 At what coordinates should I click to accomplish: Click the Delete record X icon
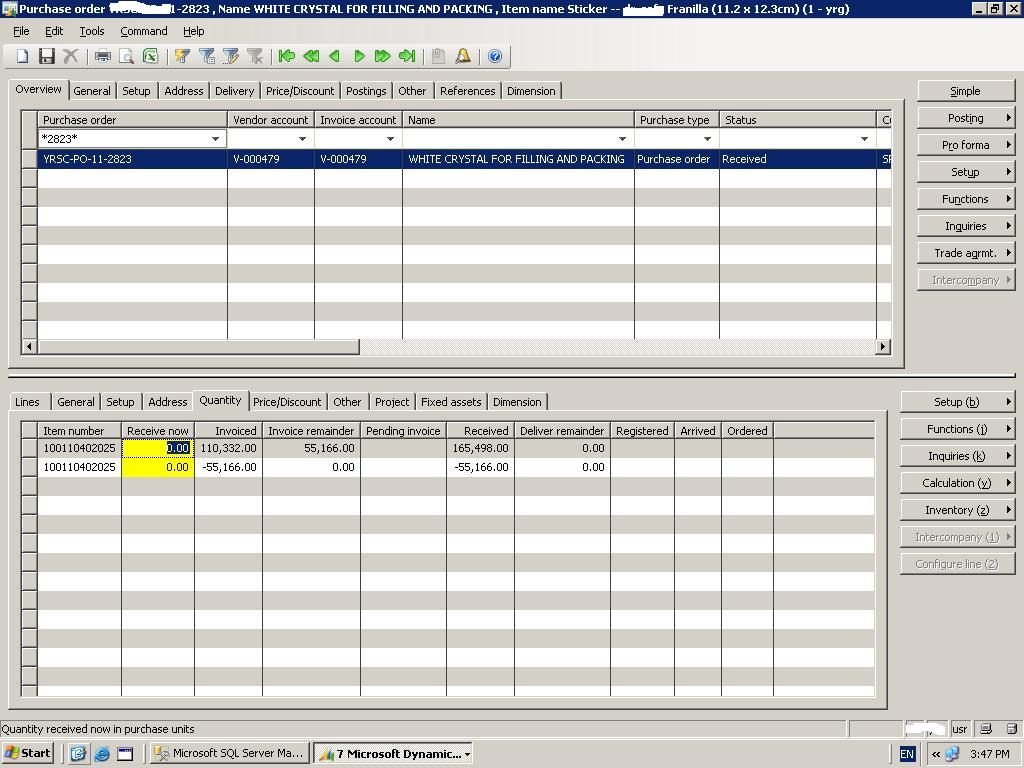coord(71,56)
